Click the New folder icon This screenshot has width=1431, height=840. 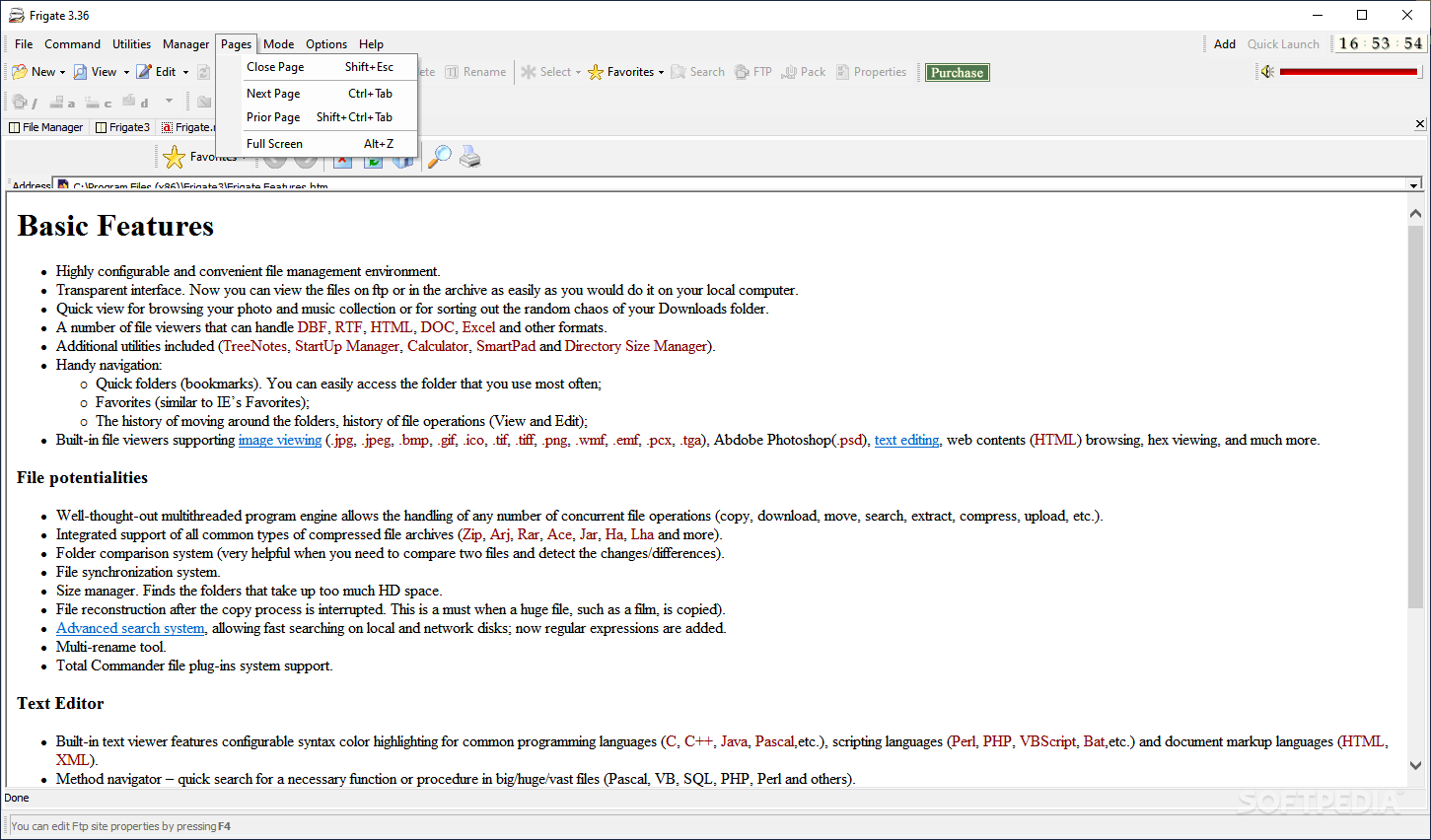[20, 72]
